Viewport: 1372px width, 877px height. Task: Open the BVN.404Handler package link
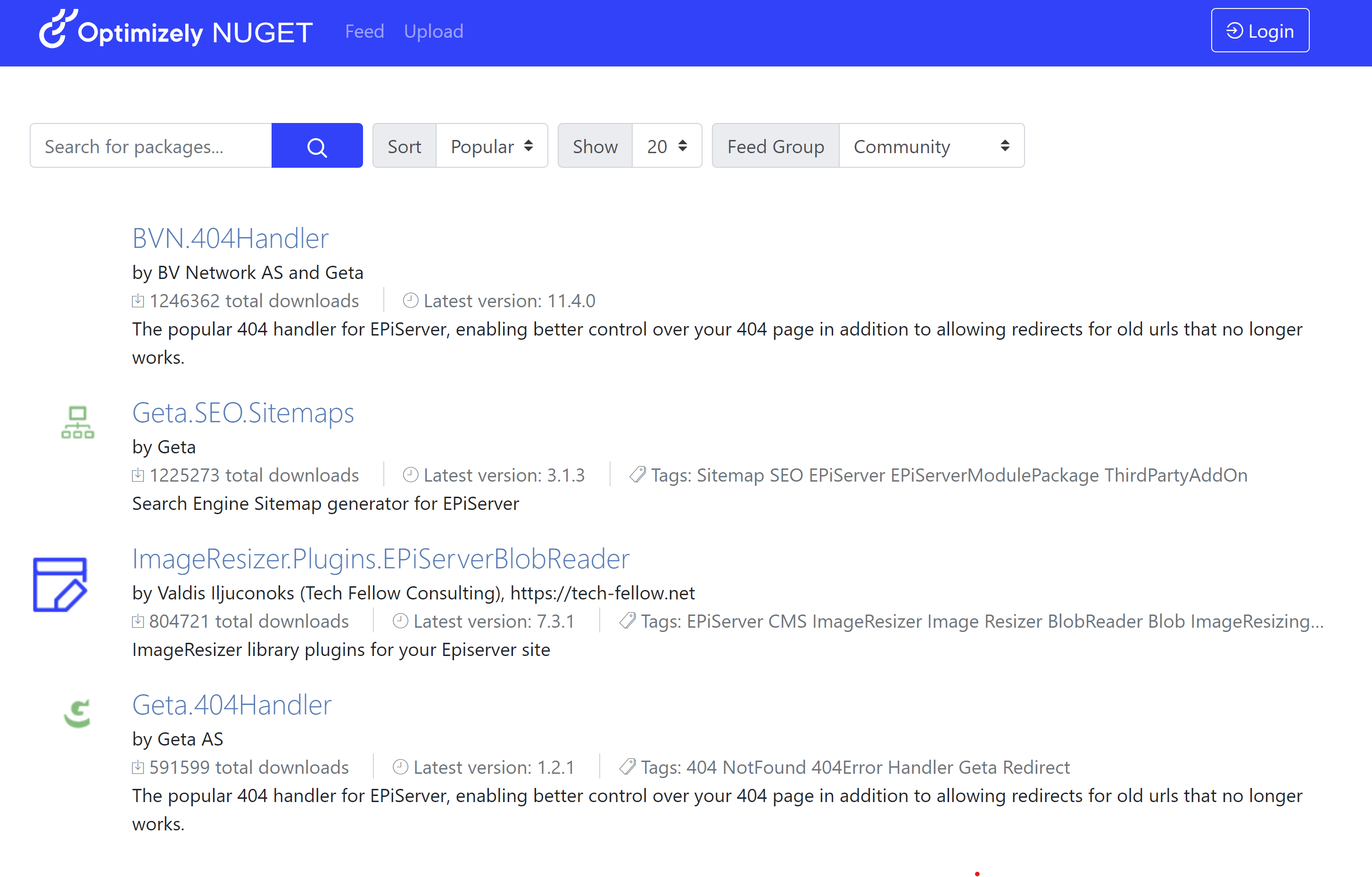230,238
